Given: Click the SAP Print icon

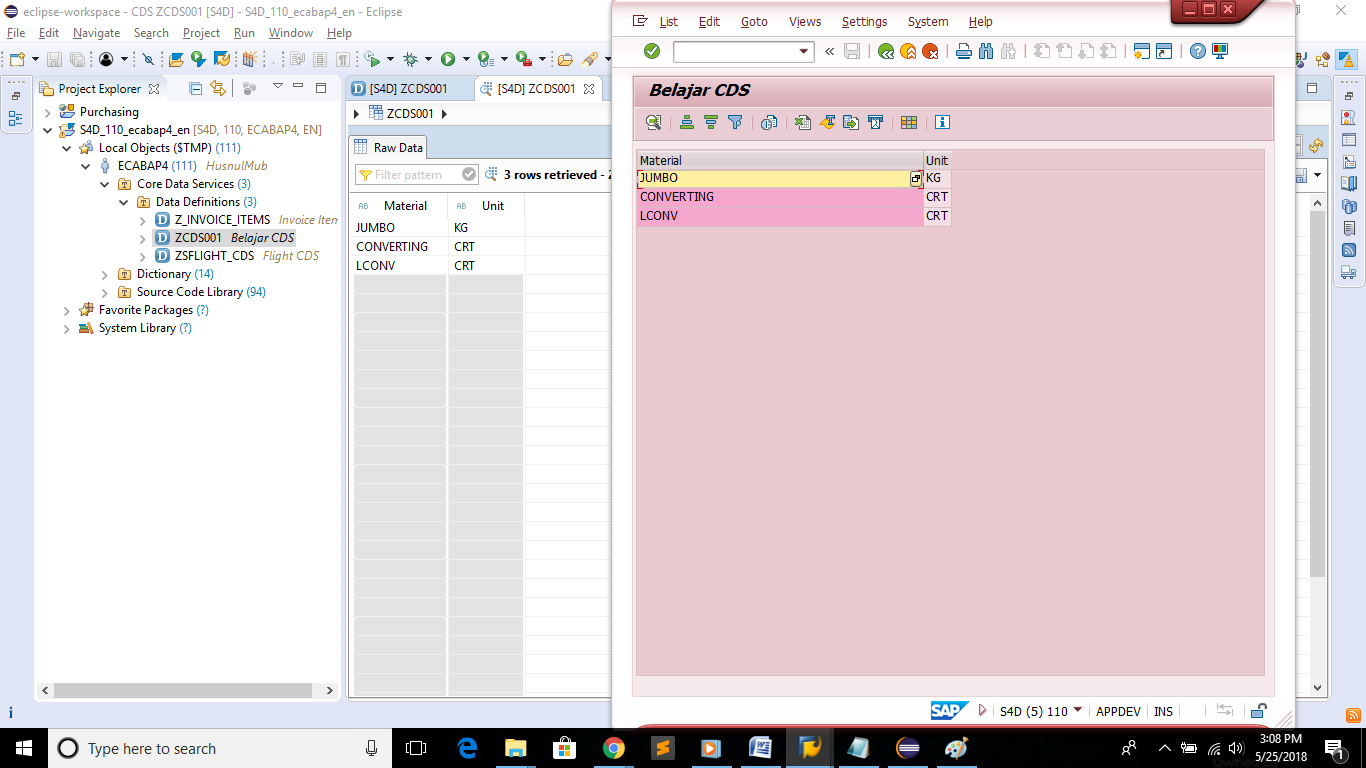Looking at the screenshot, I should 964,51.
